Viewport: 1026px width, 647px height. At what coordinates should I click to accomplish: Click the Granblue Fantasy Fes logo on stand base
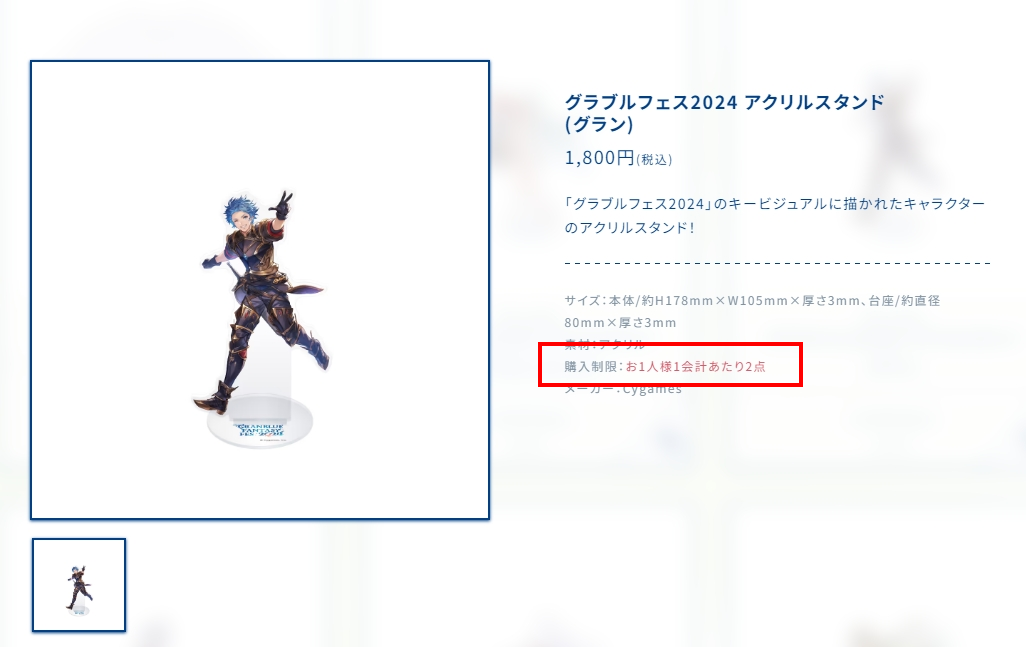(x=260, y=430)
